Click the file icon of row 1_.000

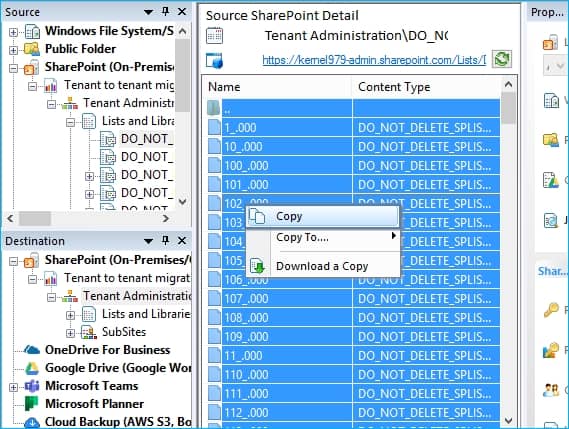(214, 127)
